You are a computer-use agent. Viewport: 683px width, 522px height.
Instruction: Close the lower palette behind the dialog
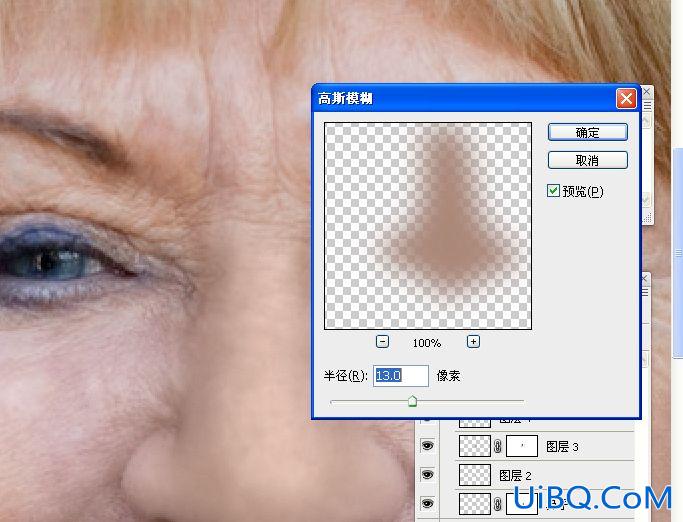pos(645,278)
